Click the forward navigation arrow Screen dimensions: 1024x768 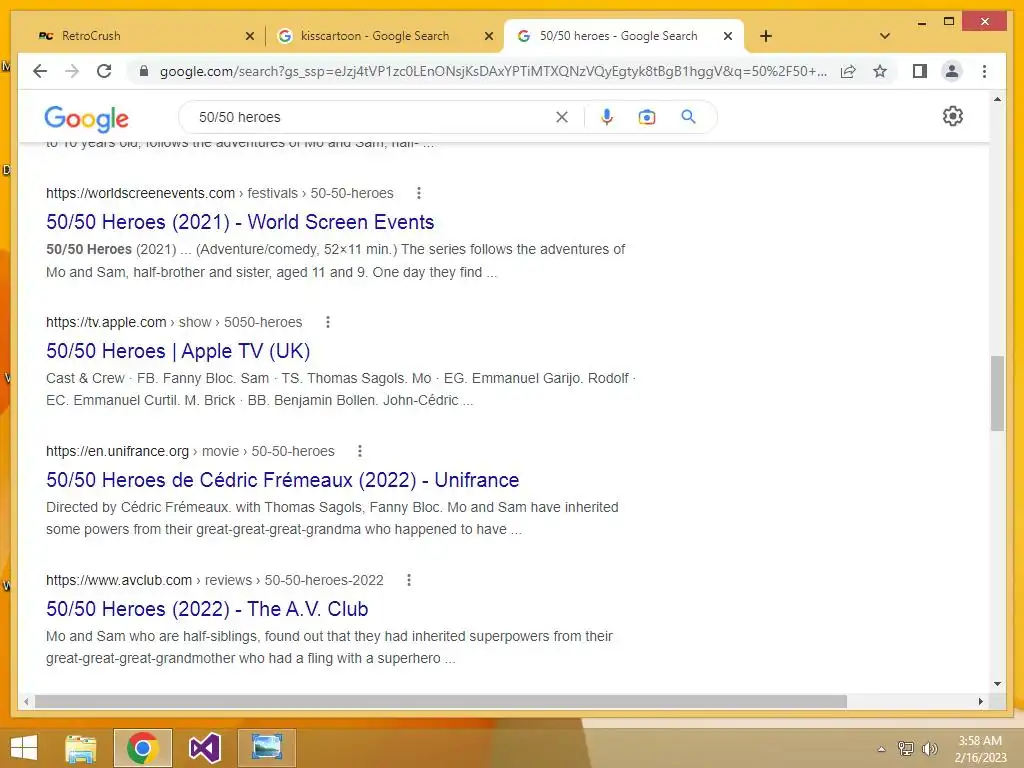point(72,71)
